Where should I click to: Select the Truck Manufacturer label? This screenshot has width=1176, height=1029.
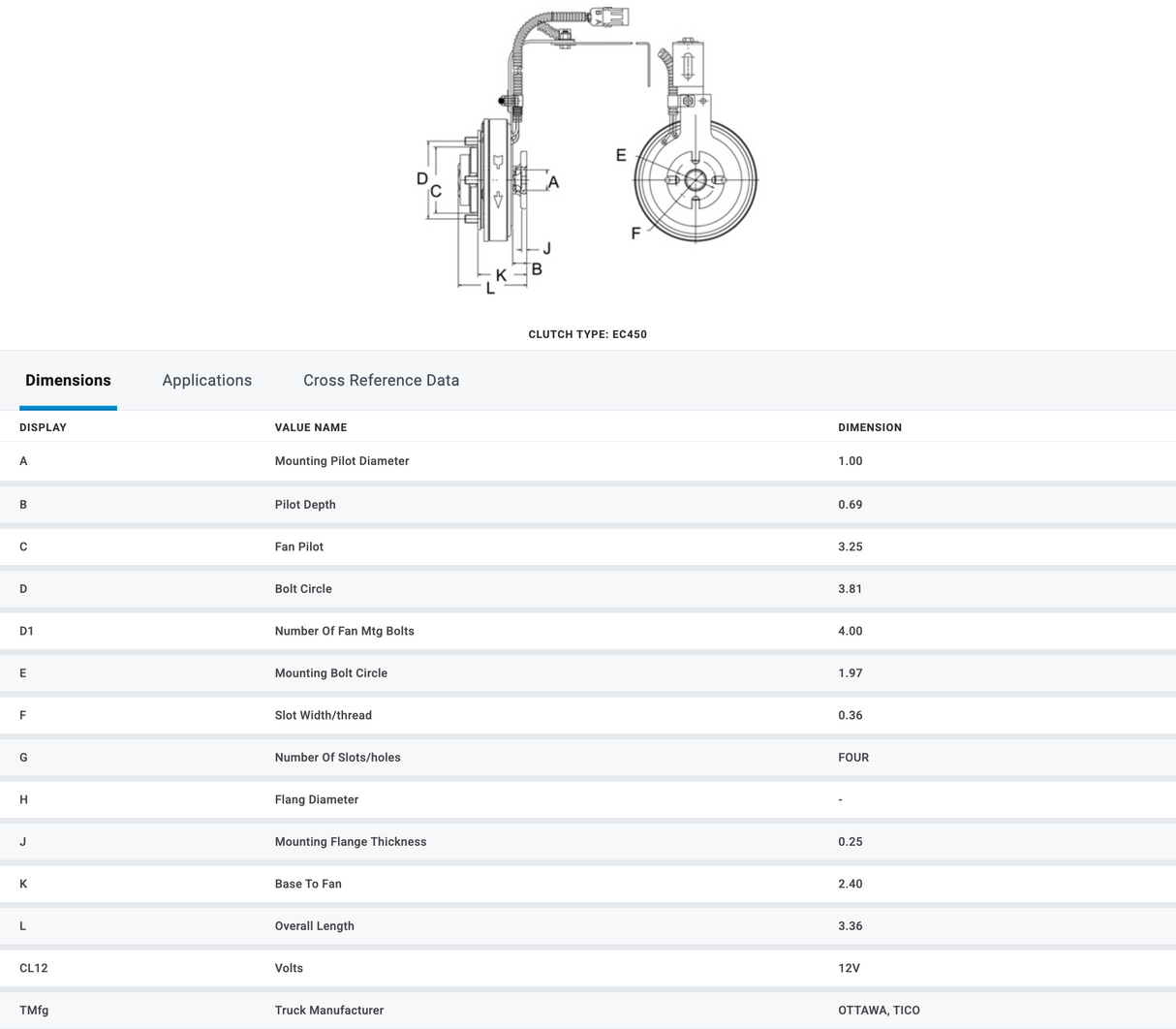click(329, 1011)
